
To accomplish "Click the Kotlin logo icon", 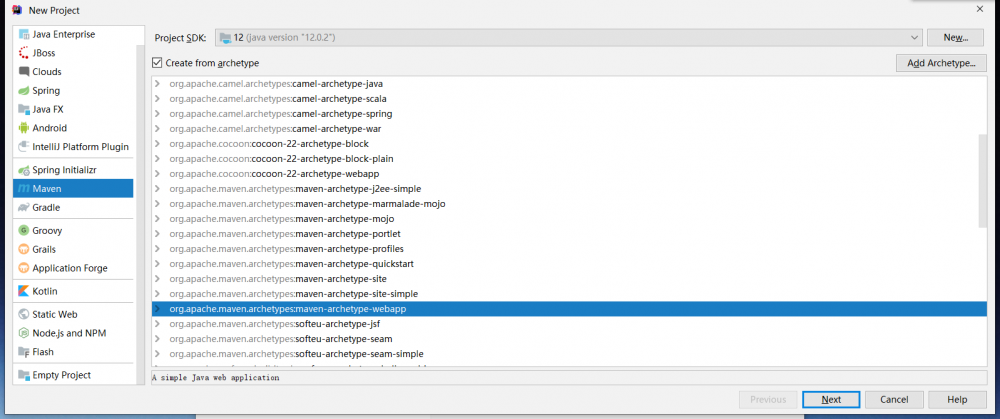I will click(x=24, y=291).
